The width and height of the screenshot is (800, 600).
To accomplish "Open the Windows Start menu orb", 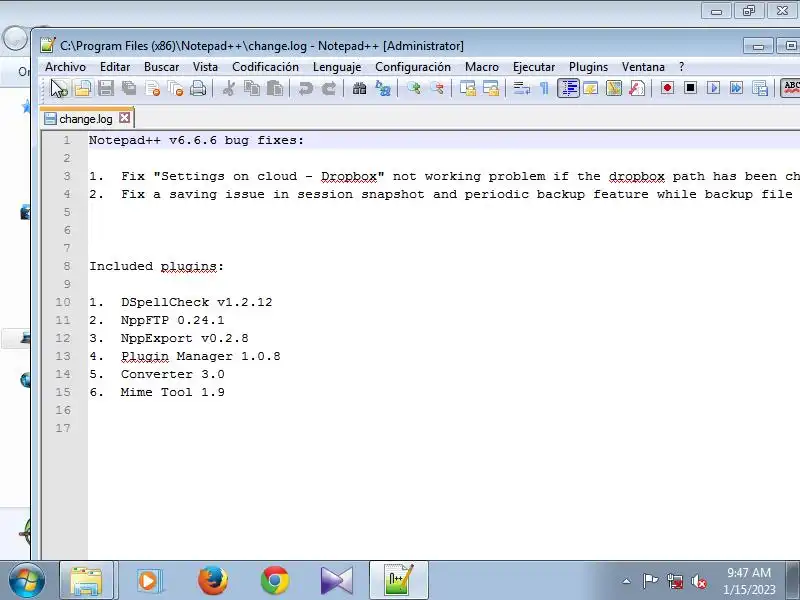I will coord(27,581).
